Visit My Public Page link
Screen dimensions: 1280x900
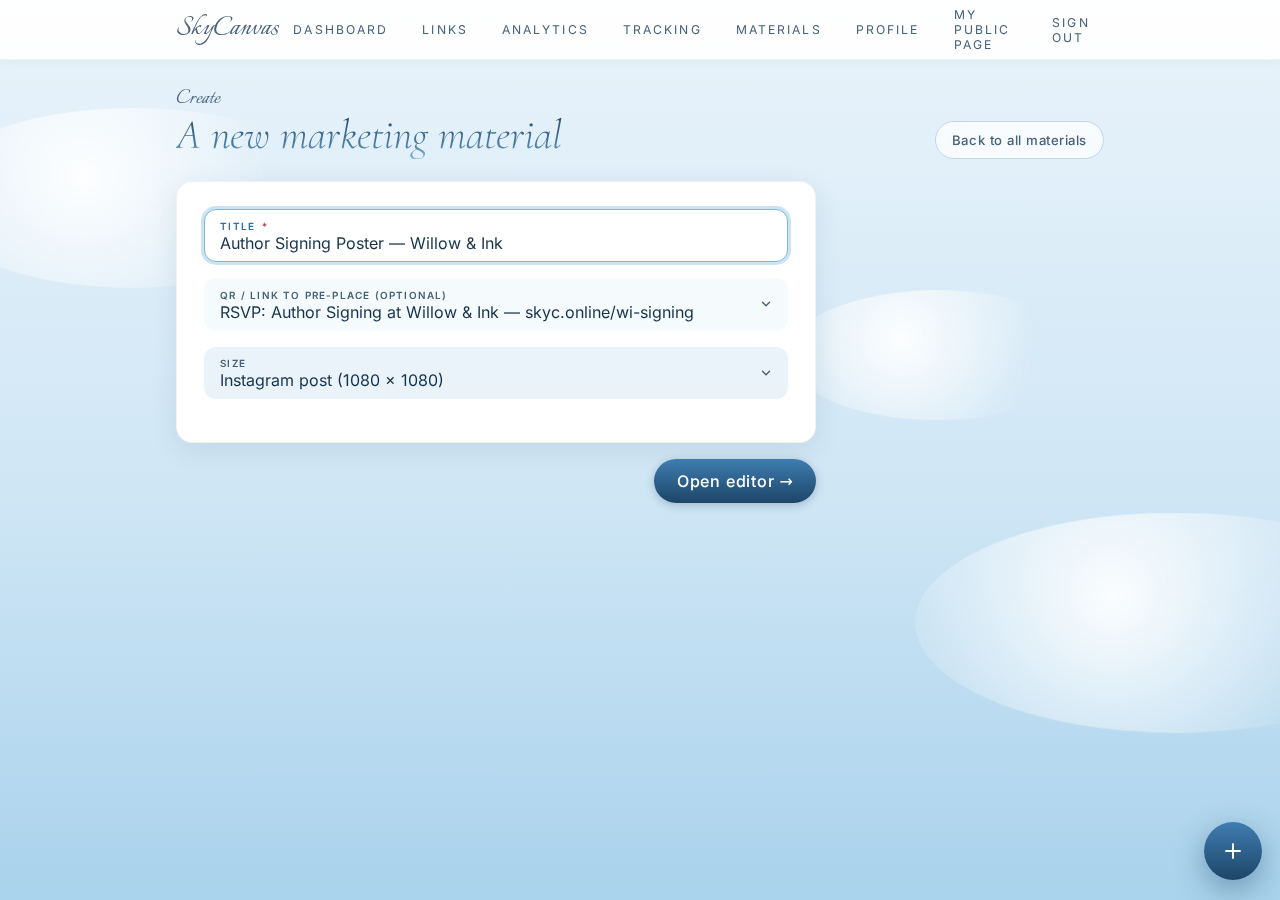click(982, 30)
